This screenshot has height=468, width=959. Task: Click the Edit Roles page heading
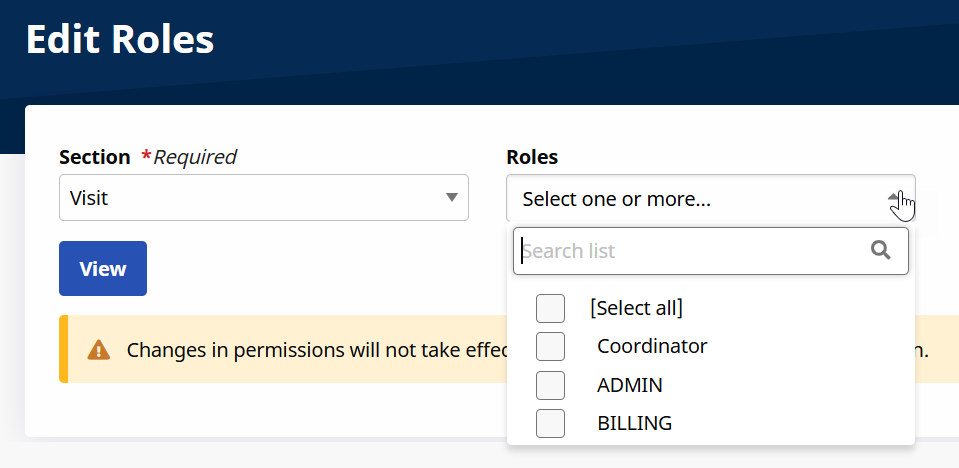120,39
